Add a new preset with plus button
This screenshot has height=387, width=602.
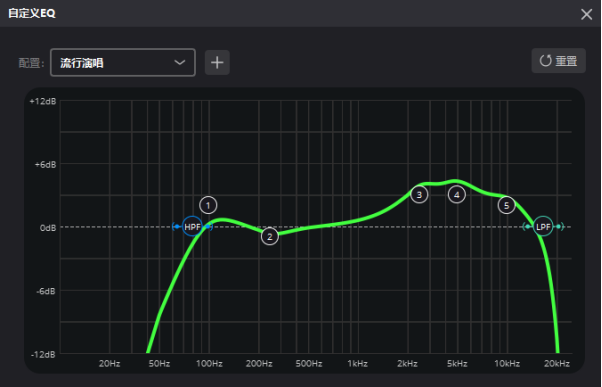pos(217,62)
